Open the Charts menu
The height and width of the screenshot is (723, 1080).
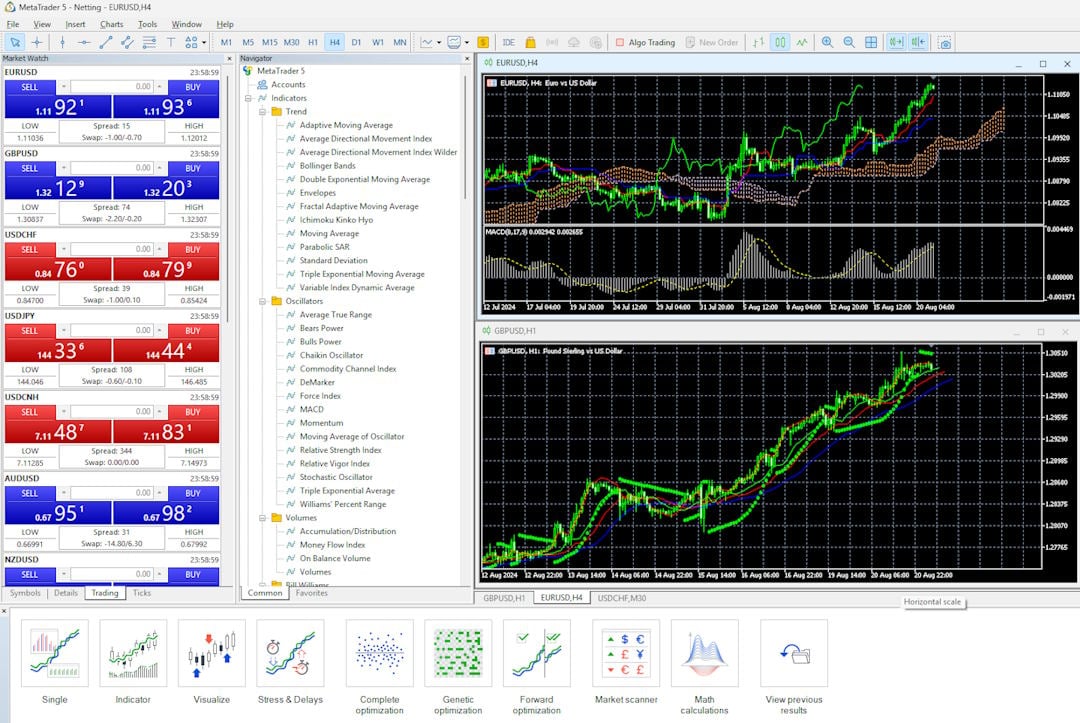111,24
